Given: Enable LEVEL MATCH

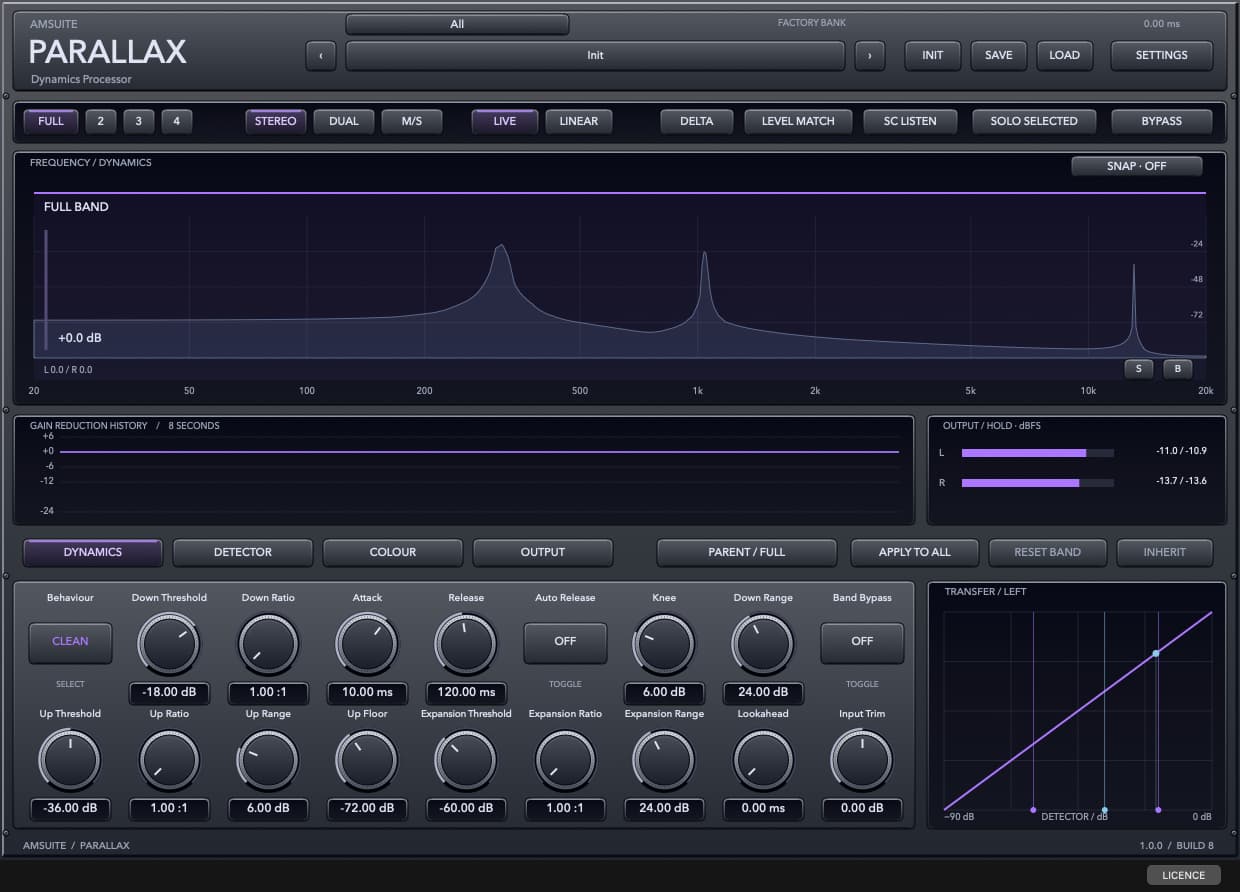Looking at the screenshot, I should (798, 121).
